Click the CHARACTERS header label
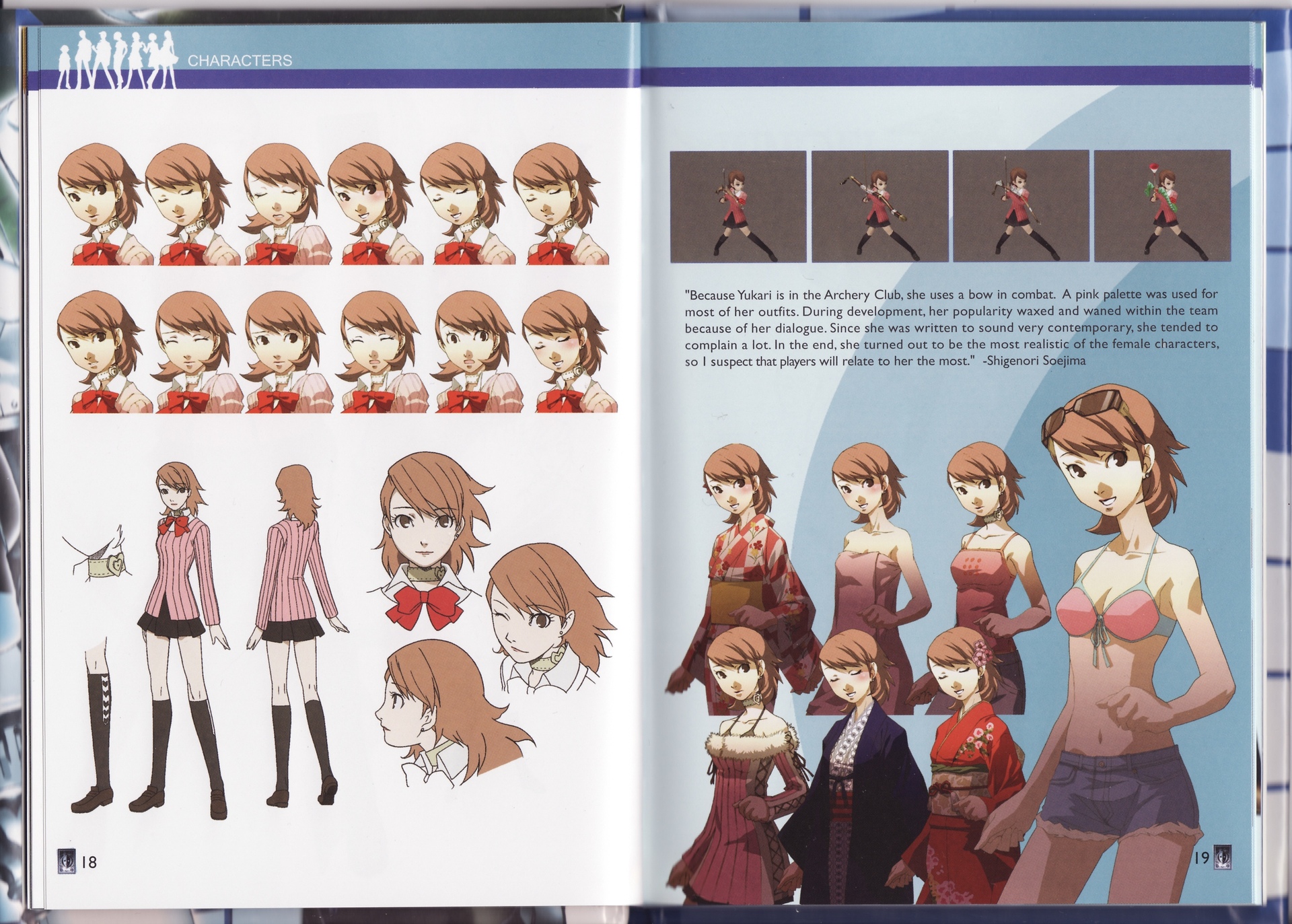The width and height of the screenshot is (1292, 924). 240,61
